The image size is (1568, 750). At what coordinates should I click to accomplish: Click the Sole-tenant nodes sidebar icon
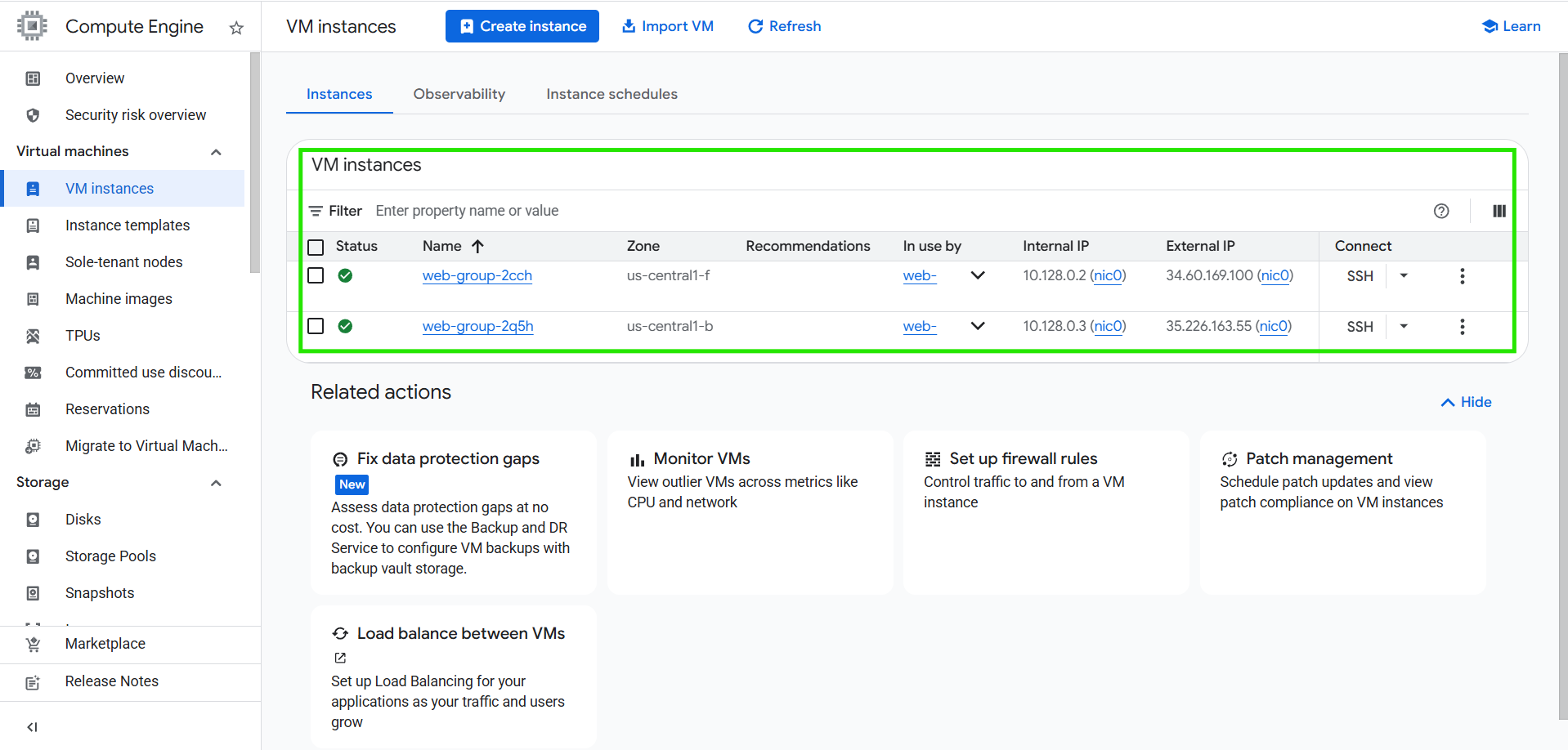pos(33,262)
